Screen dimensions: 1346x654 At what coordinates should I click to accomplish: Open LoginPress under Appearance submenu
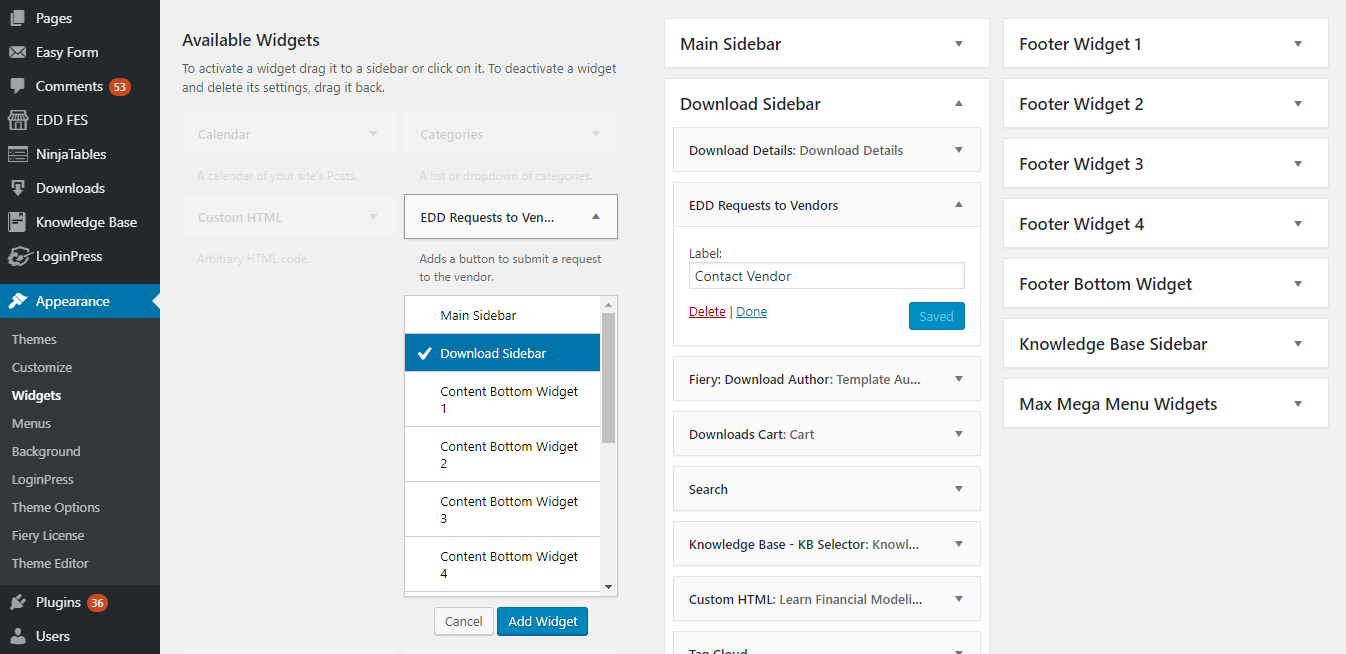tap(43, 479)
